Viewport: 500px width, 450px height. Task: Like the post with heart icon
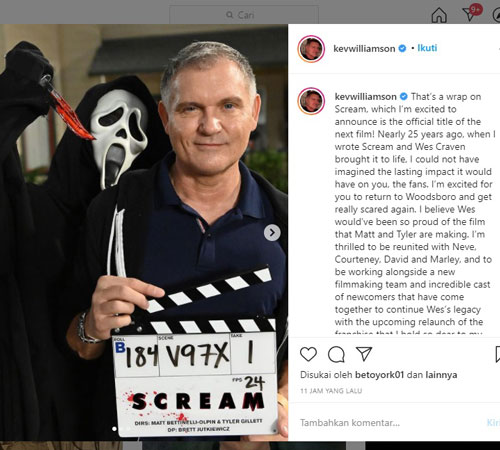pos(308,354)
